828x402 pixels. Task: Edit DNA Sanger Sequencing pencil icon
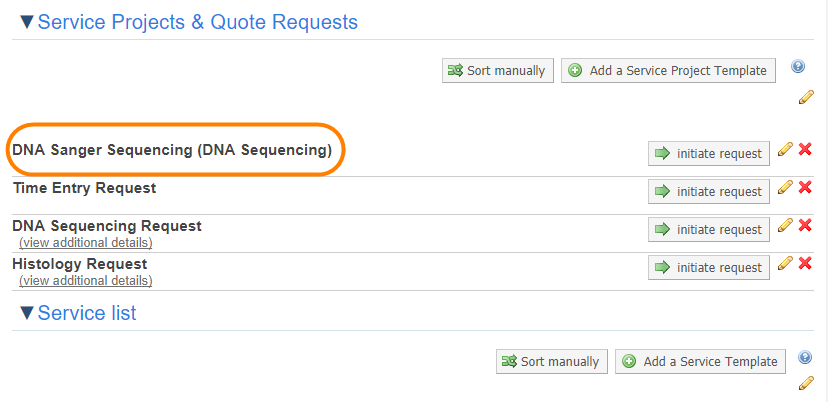785,149
